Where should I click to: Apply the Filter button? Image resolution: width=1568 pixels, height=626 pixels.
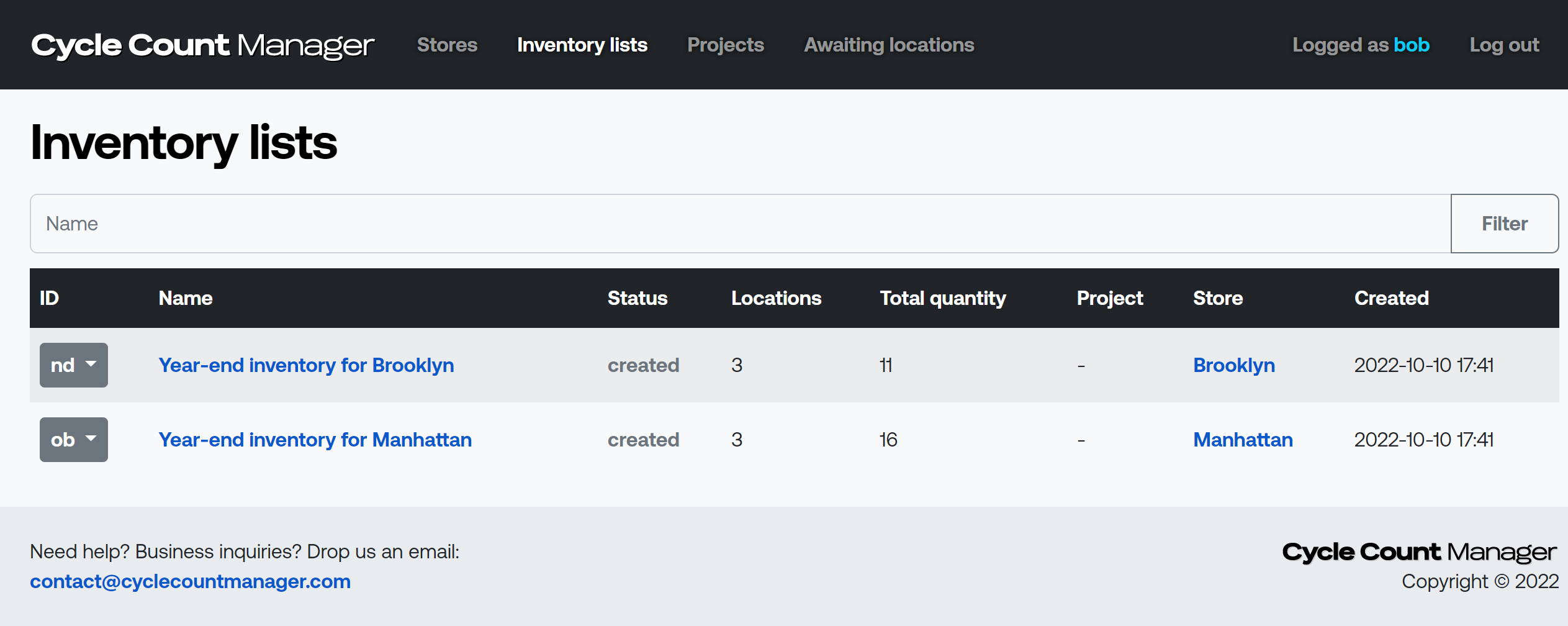(1505, 224)
